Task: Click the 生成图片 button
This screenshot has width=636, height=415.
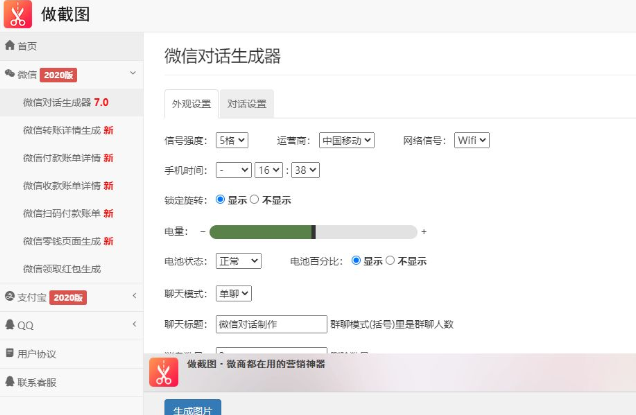Action: [192, 408]
